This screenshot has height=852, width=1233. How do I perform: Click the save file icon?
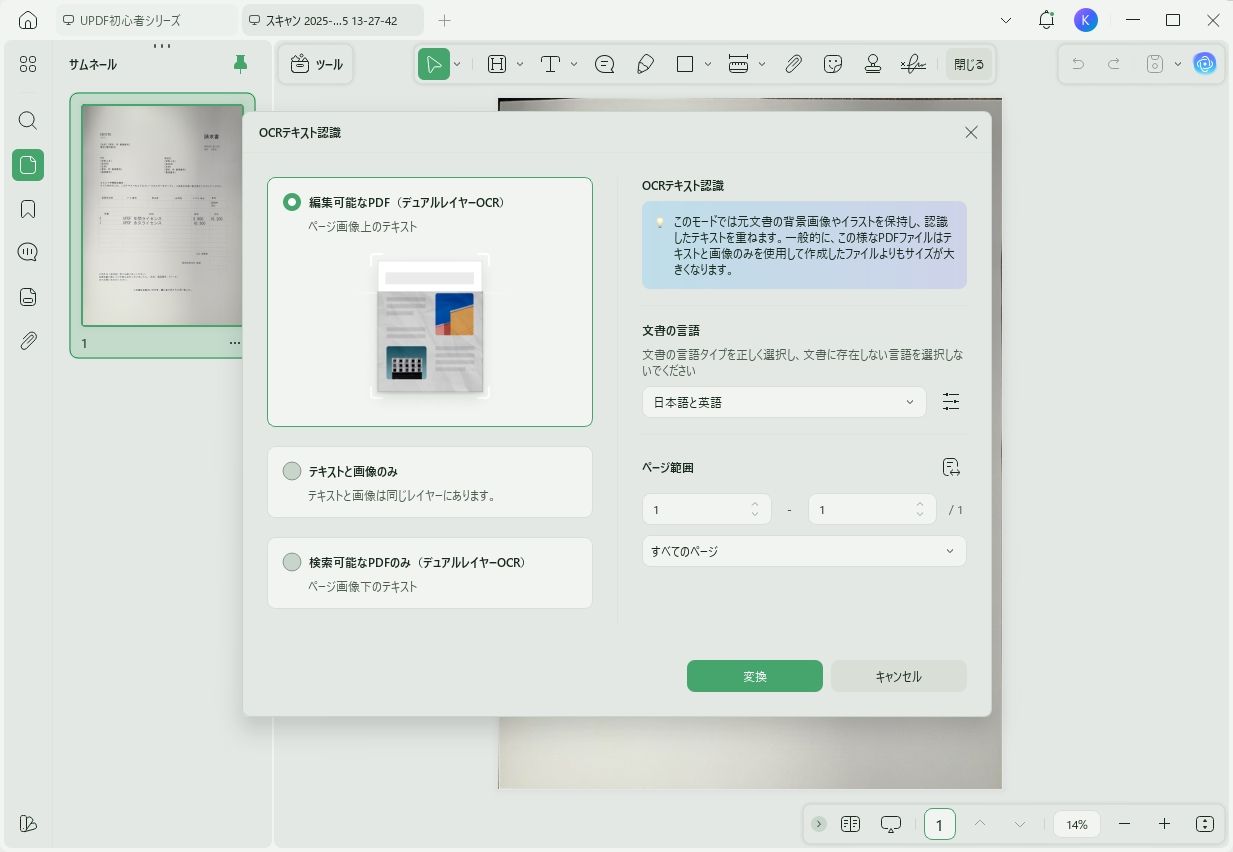click(1155, 64)
